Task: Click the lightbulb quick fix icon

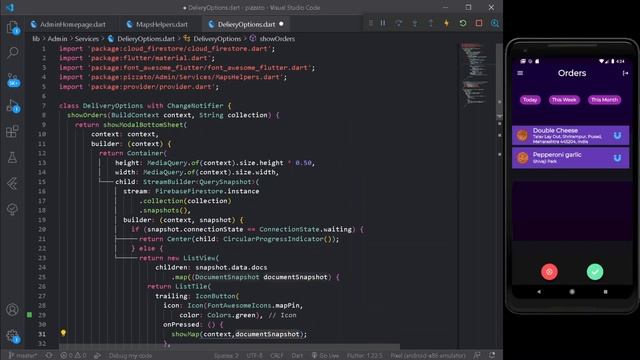Action: tap(63, 333)
